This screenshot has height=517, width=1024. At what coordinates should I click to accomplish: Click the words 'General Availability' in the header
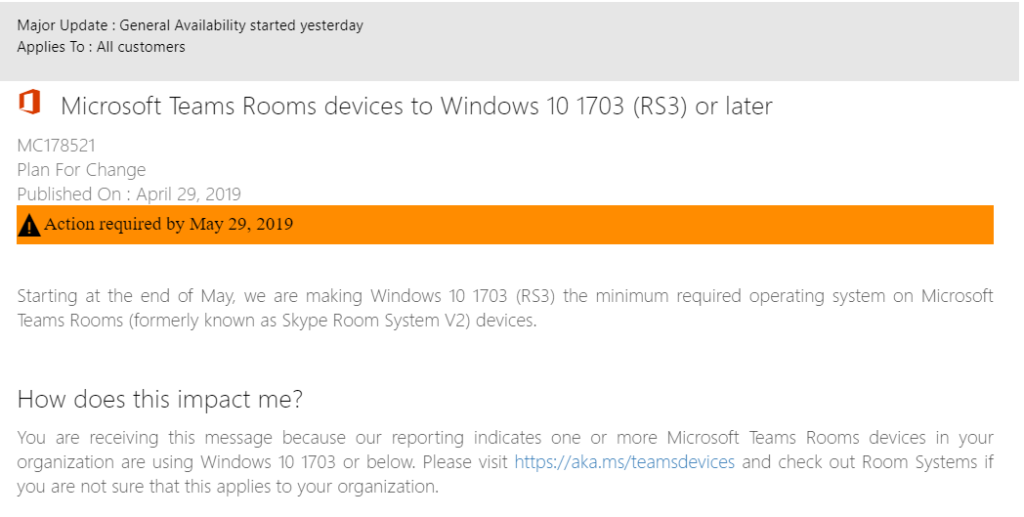206,25
